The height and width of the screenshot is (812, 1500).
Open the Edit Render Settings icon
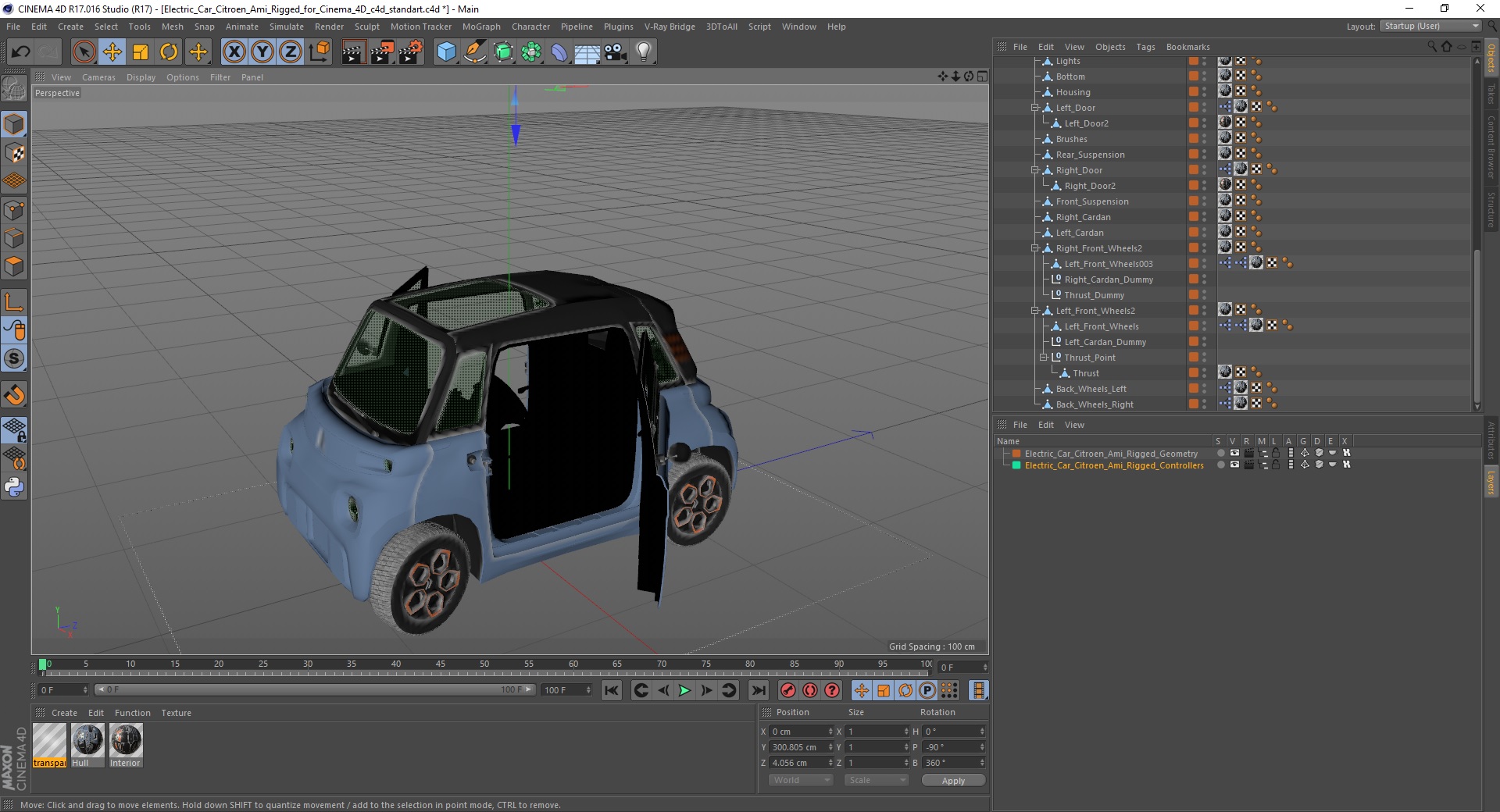click(x=411, y=52)
